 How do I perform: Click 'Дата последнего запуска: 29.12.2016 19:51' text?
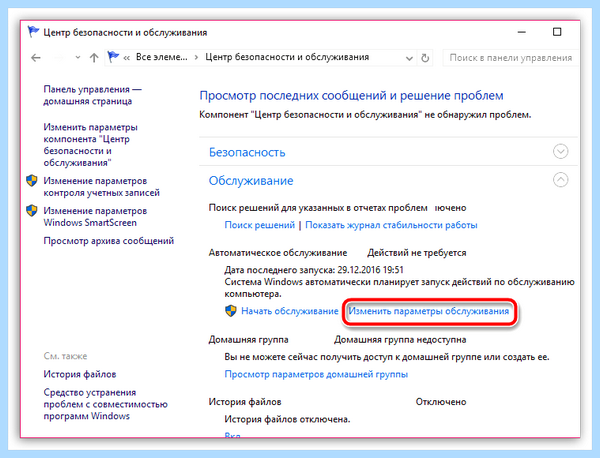pos(314,270)
